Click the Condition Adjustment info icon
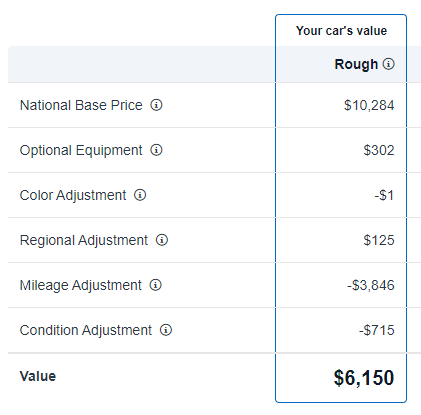Image resolution: width=421 pixels, height=415 pixels. [x=166, y=330]
